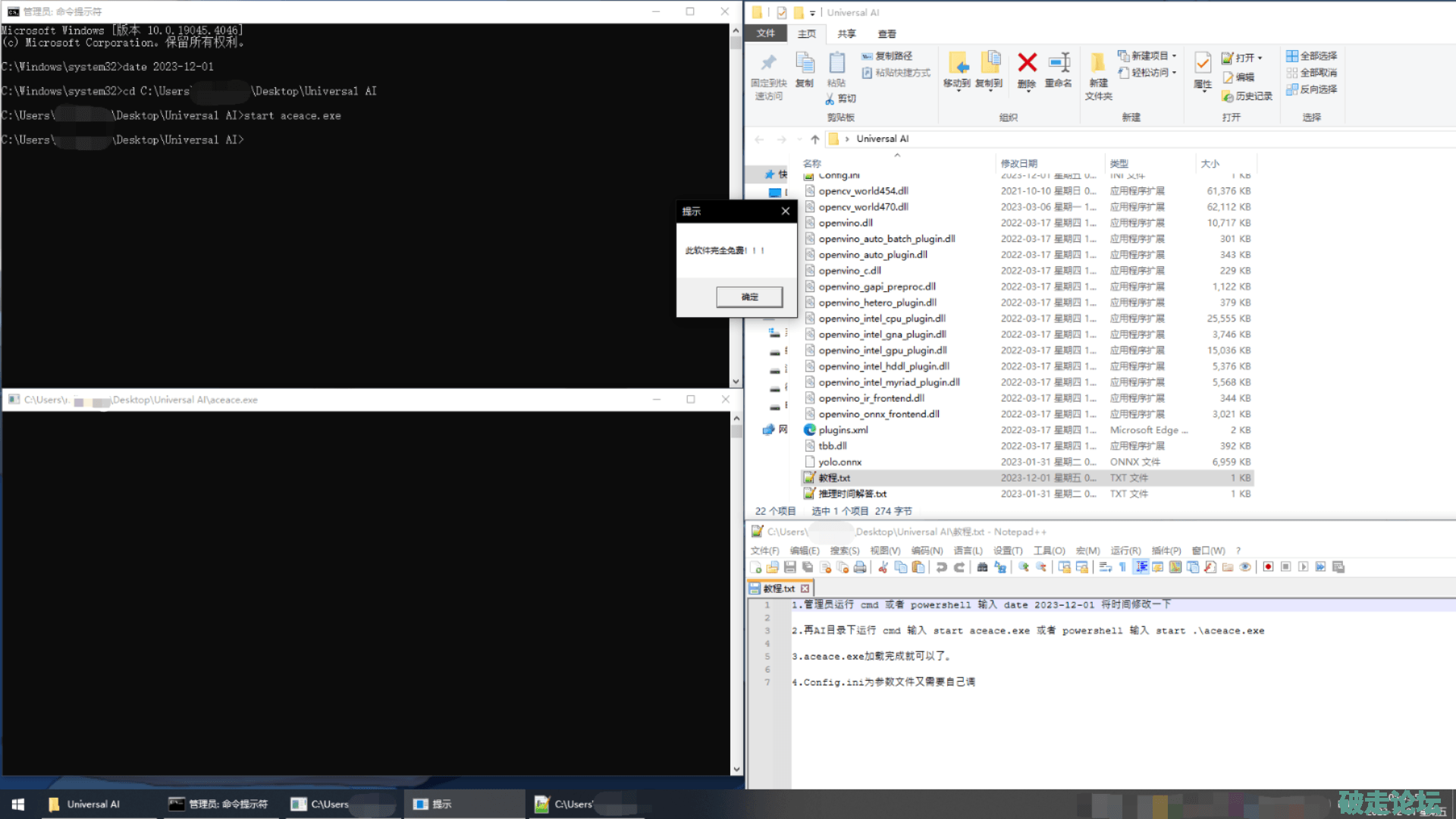Expand the 新建项目 dropdown in the ribbon

[1174, 56]
